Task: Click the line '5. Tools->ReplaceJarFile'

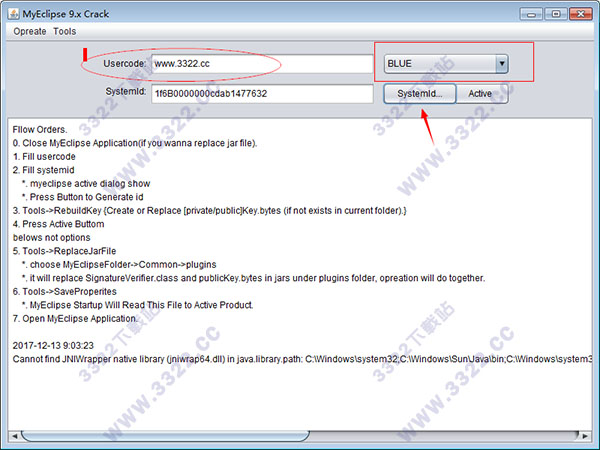Action: point(64,251)
